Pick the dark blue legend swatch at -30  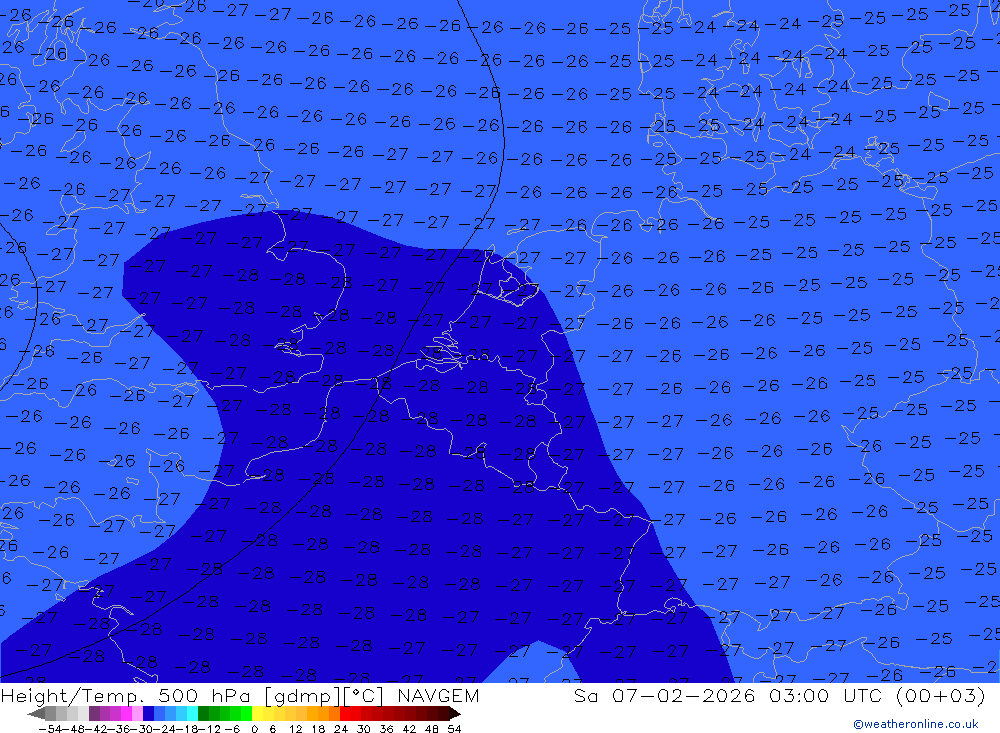point(148,713)
